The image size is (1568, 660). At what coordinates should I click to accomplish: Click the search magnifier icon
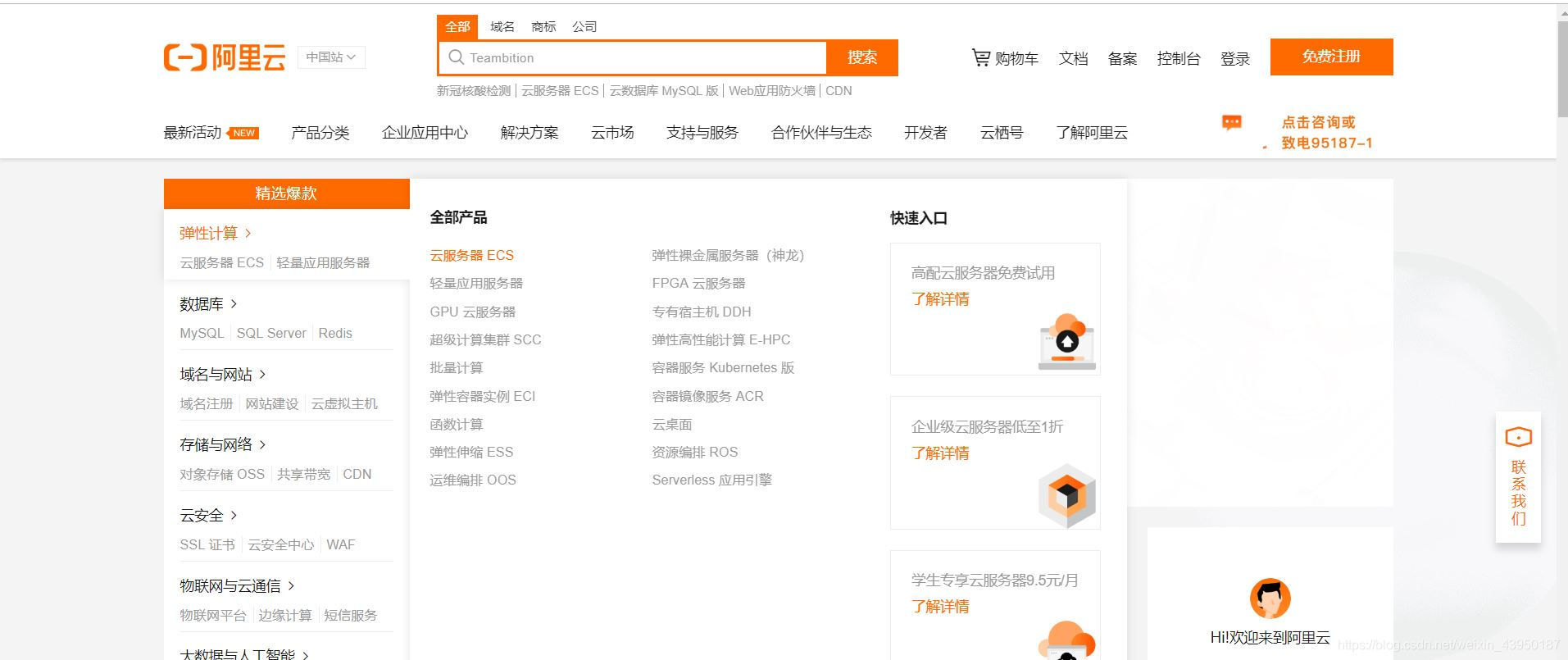(456, 57)
